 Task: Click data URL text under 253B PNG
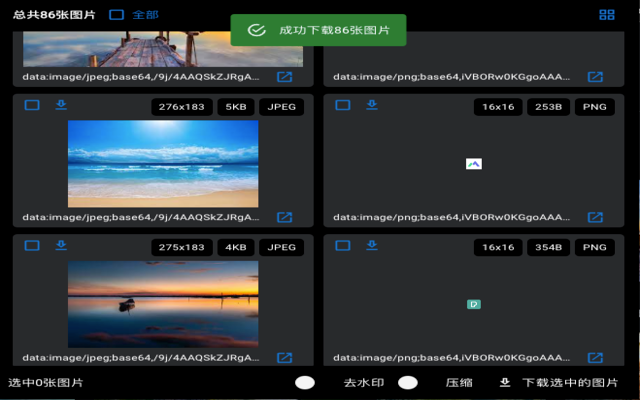pyautogui.click(x=451, y=217)
